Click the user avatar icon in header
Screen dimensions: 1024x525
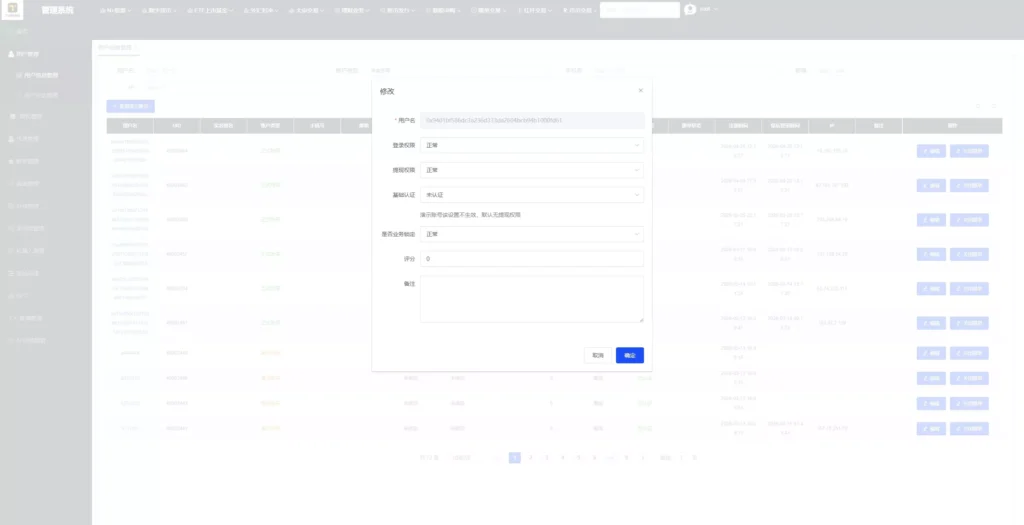point(690,10)
